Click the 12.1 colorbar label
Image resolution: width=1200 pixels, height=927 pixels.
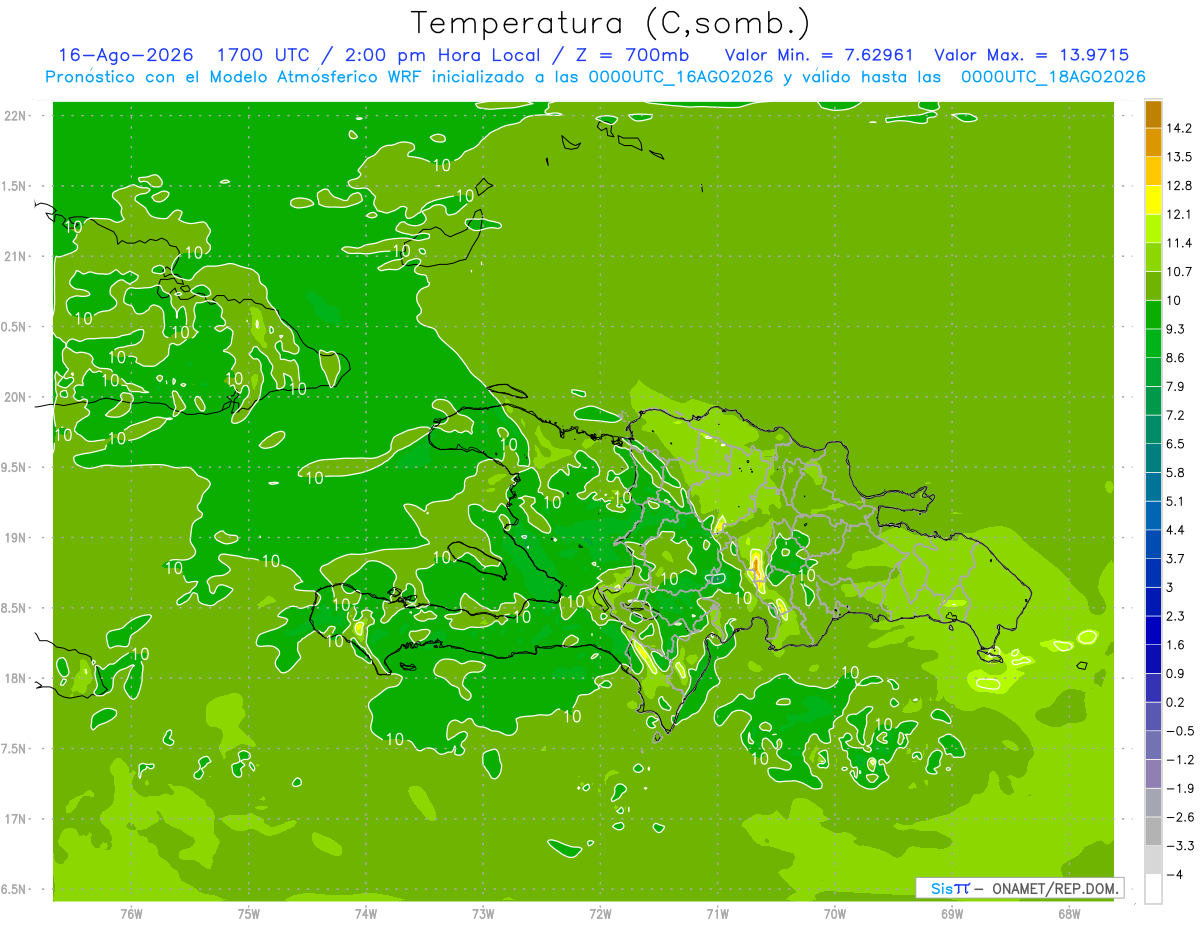click(x=1179, y=214)
